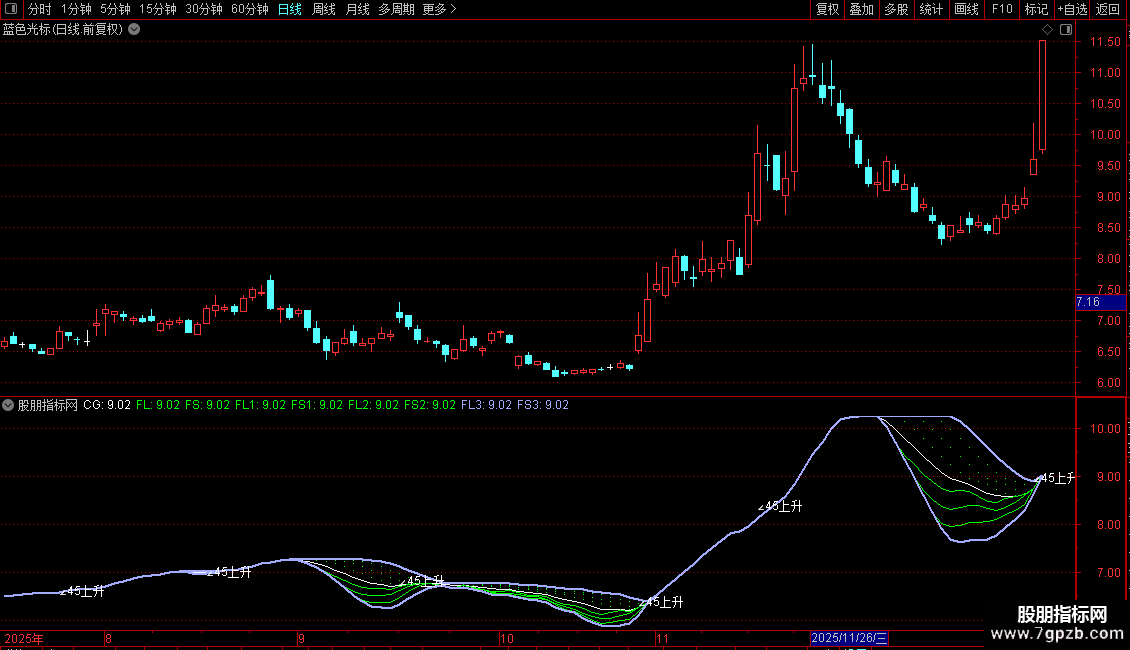Click the month 9 label on time axis

click(x=301, y=638)
